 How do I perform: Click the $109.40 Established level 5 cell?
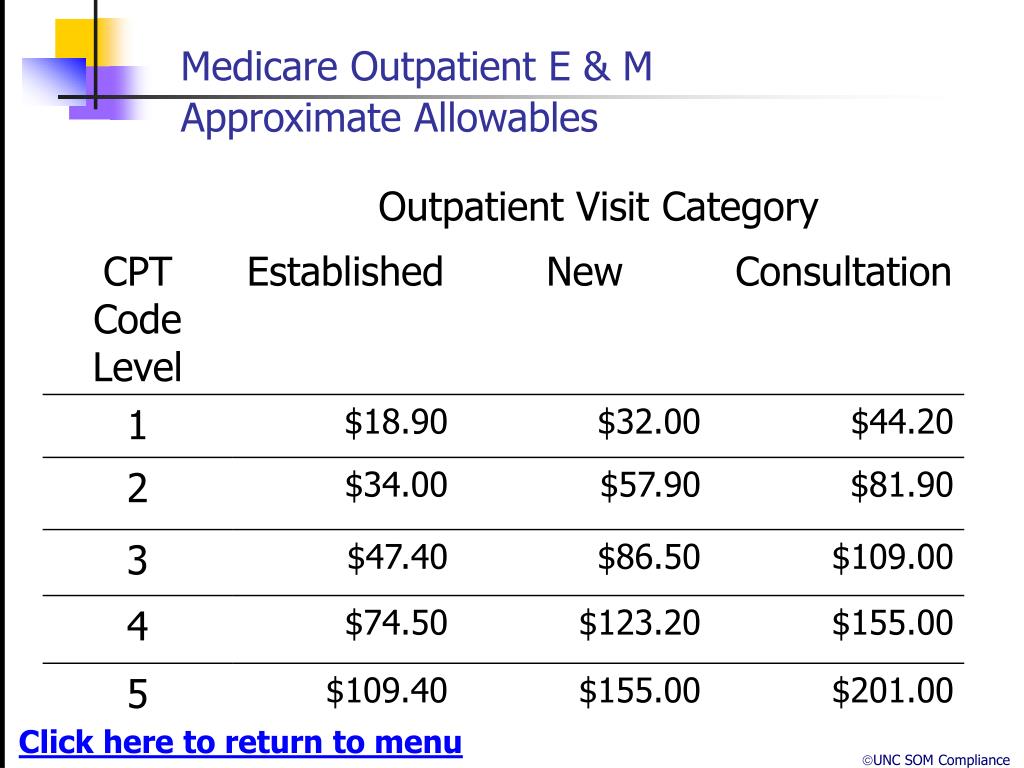(x=387, y=691)
